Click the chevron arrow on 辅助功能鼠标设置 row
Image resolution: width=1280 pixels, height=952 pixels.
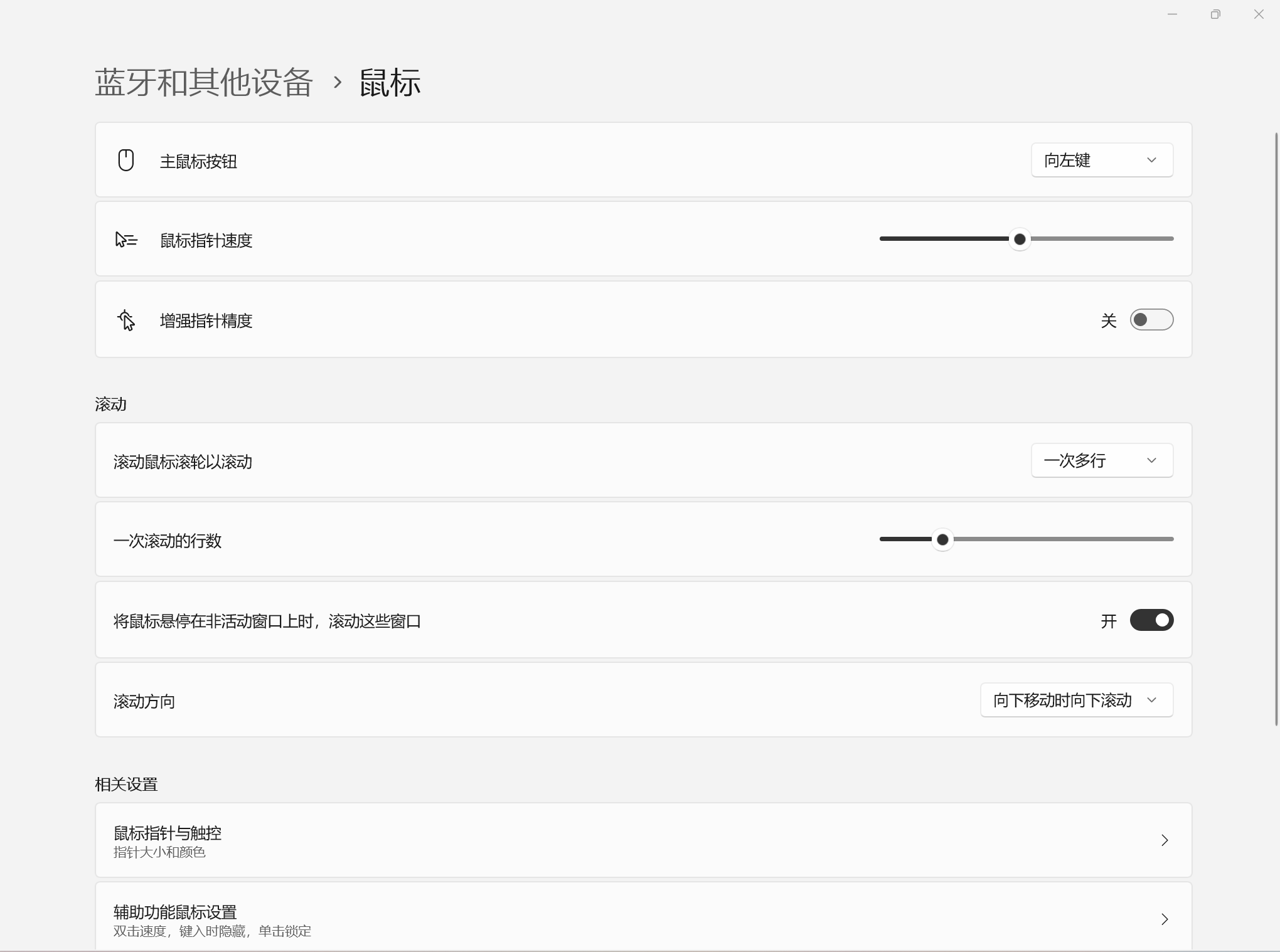[x=1165, y=919]
